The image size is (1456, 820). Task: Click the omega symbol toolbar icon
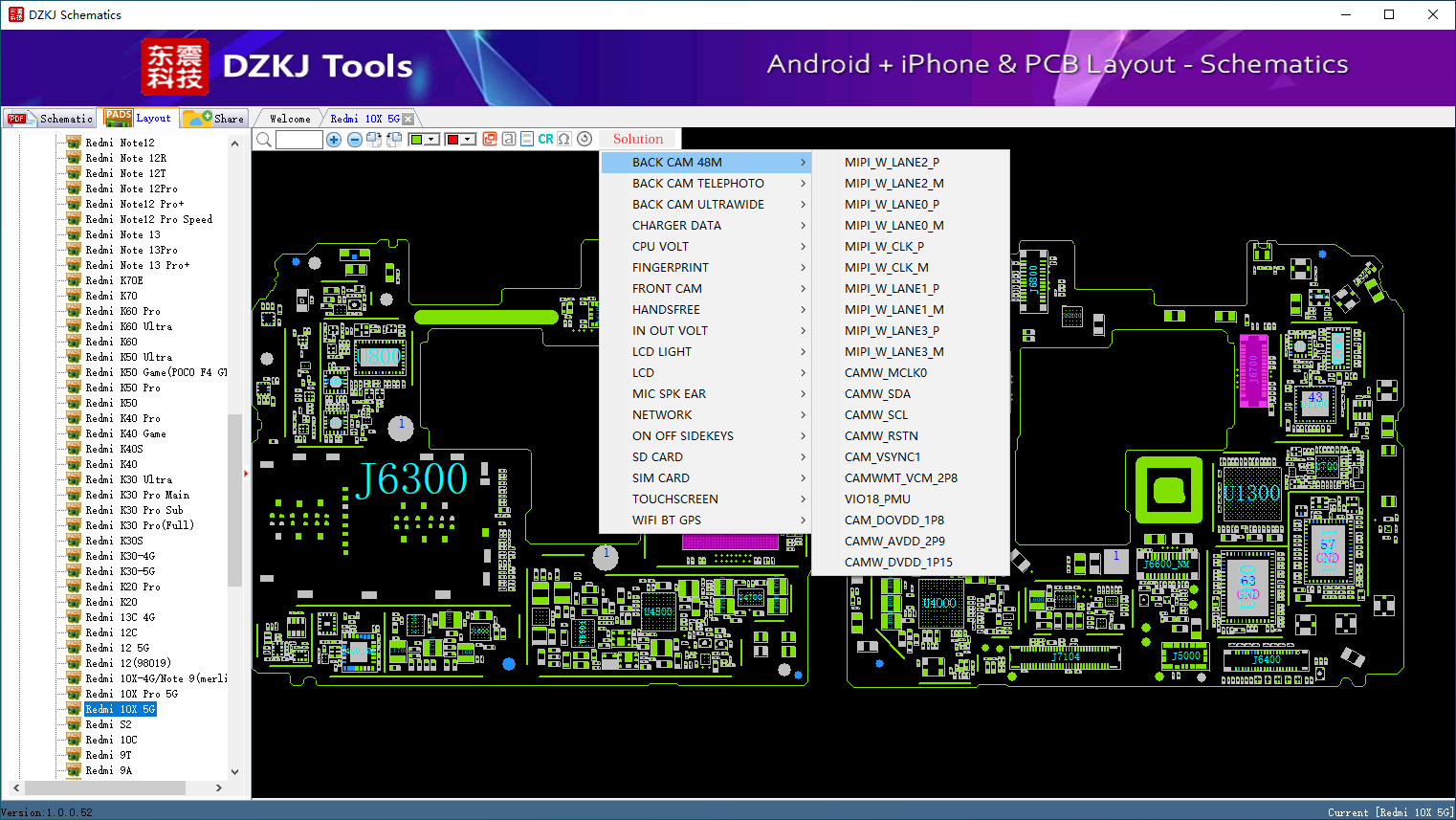[564, 139]
